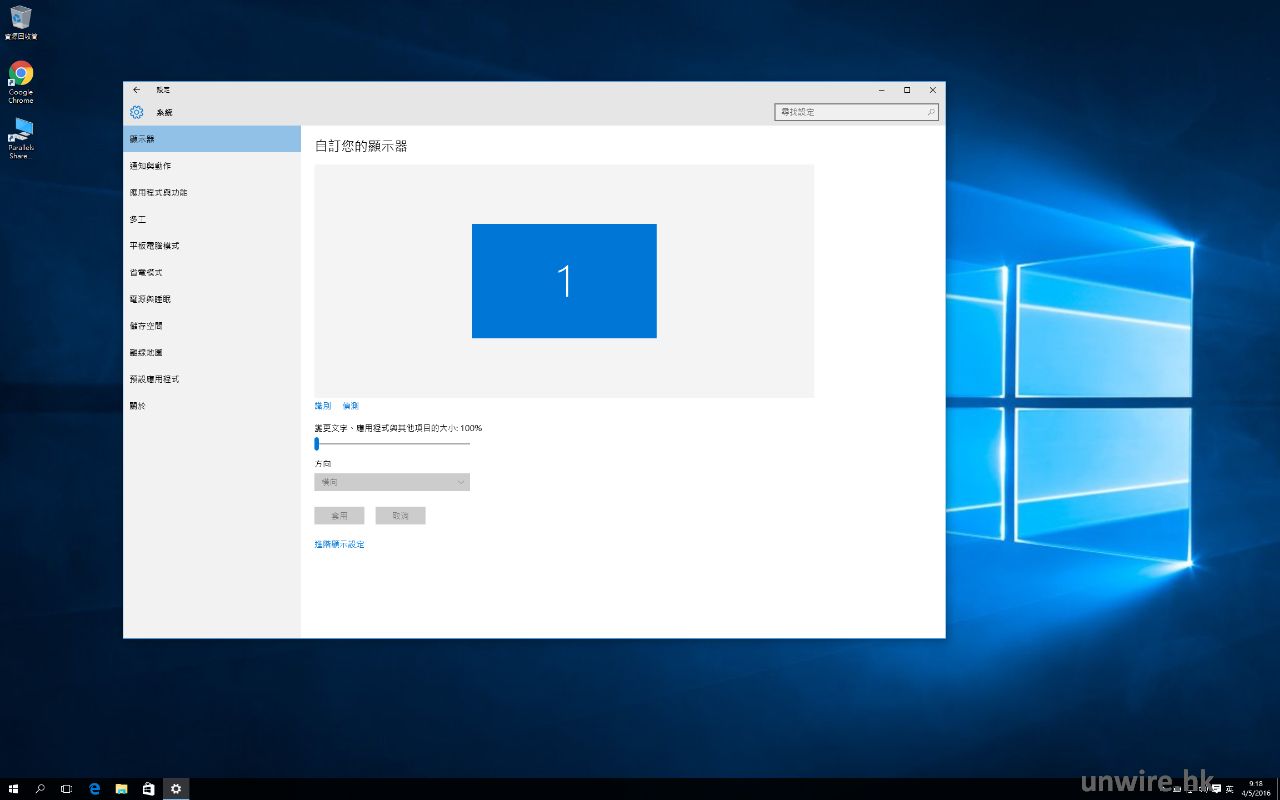1280x800 pixels.
Task: Open the Store app from the taskbar
Action: point(148,789)
